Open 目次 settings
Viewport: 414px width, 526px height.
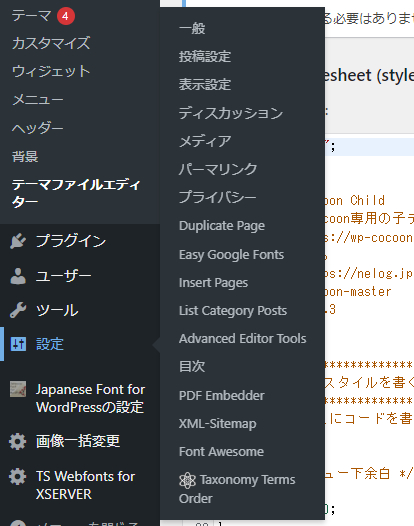pyautogui.click(x=192, y=366)
